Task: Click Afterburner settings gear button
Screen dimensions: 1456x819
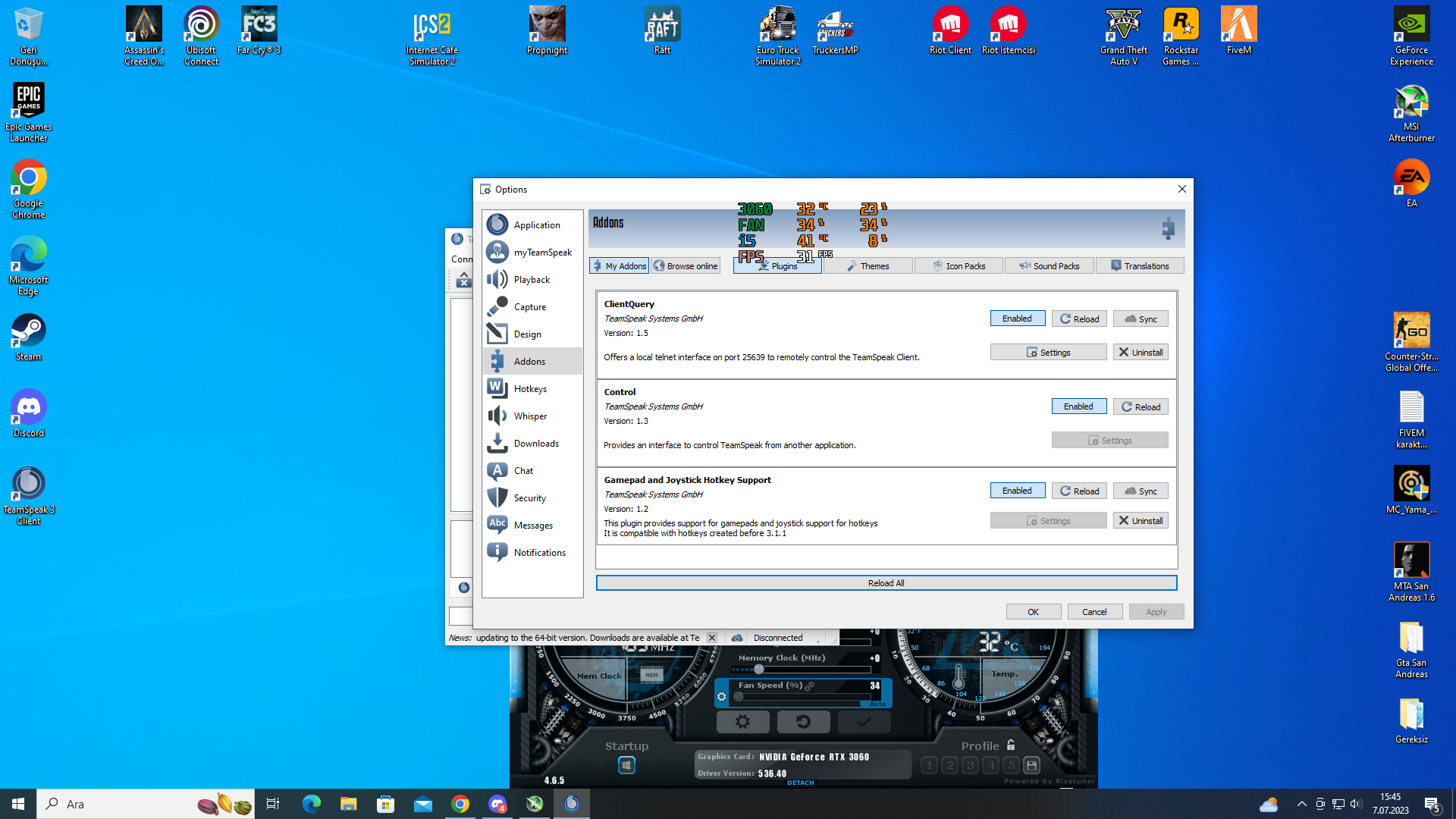Action: pyautogui.click(x=742, y=722)
